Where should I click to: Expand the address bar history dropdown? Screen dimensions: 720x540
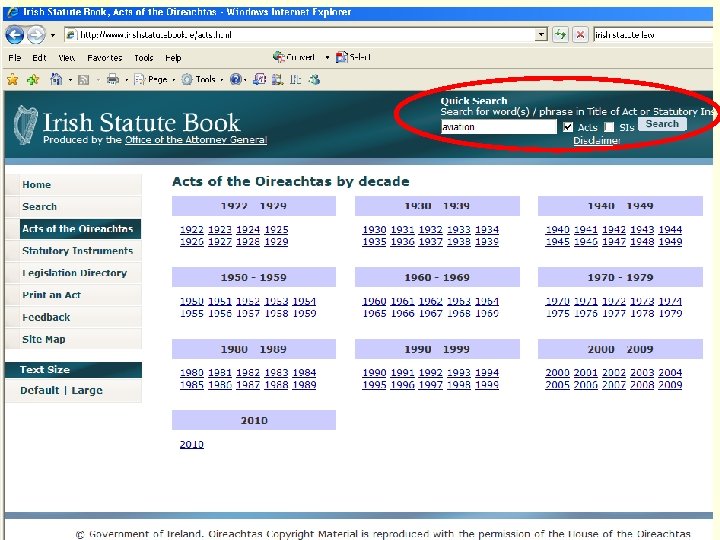click(542, 34)
